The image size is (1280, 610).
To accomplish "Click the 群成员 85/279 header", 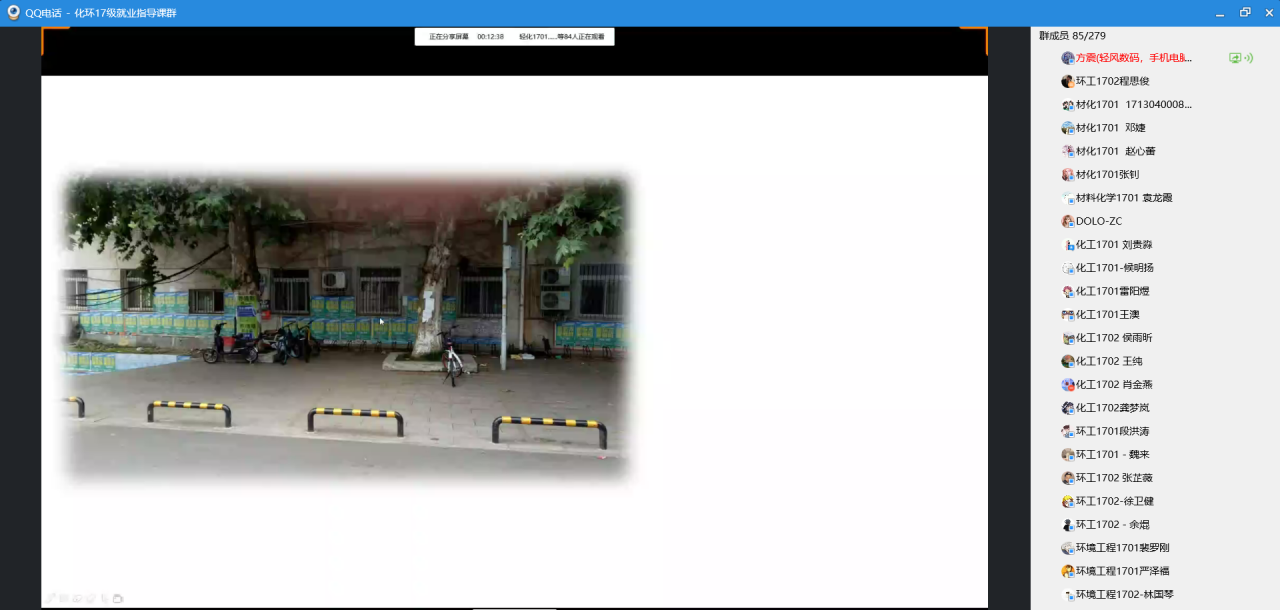I will click(1072, 36).
